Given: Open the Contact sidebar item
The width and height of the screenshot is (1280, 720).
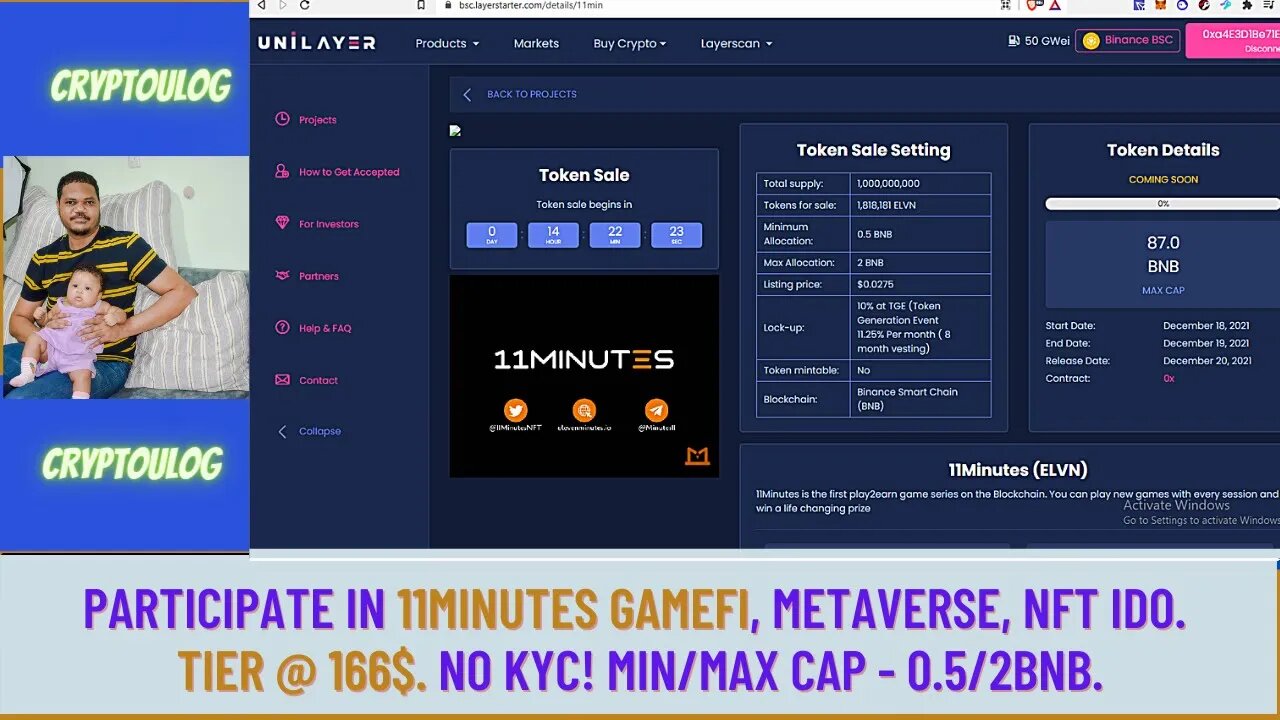Looking at the screenshot, I should coord(318,380).
